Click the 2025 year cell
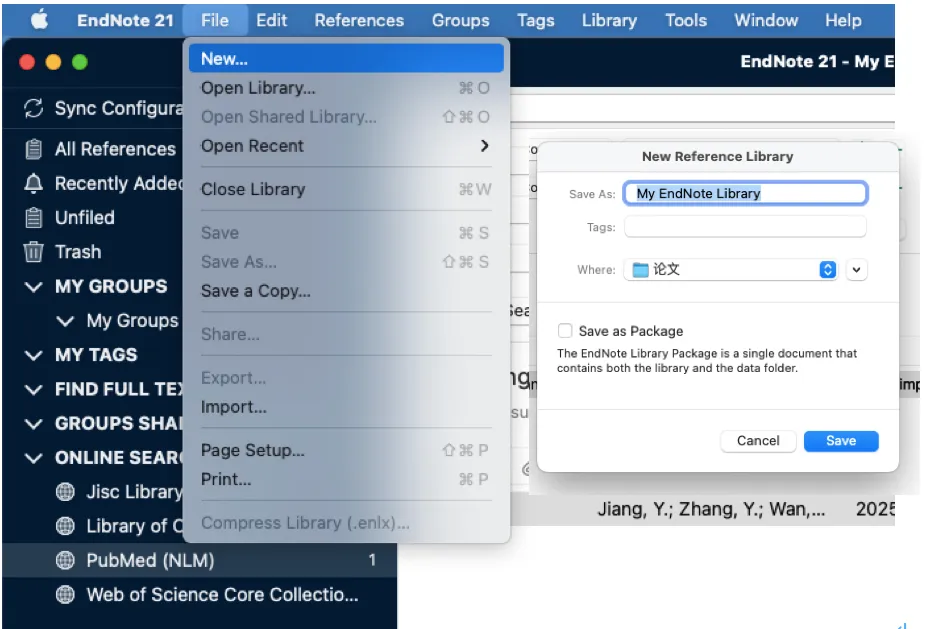The image size is (927, 629). 875,509
